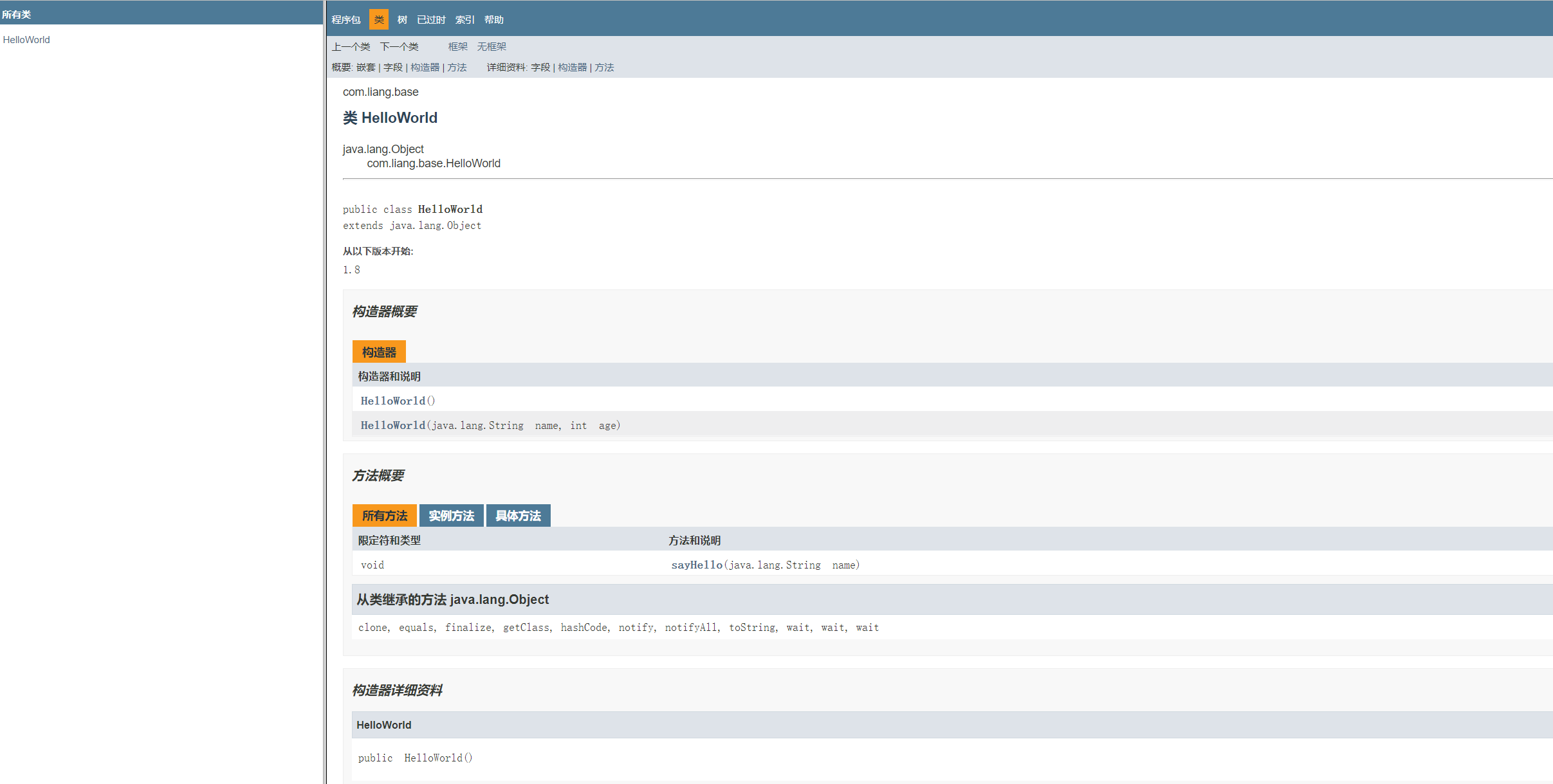
Task: Click the 无框架 no-frames link
Action: (492, 47)
